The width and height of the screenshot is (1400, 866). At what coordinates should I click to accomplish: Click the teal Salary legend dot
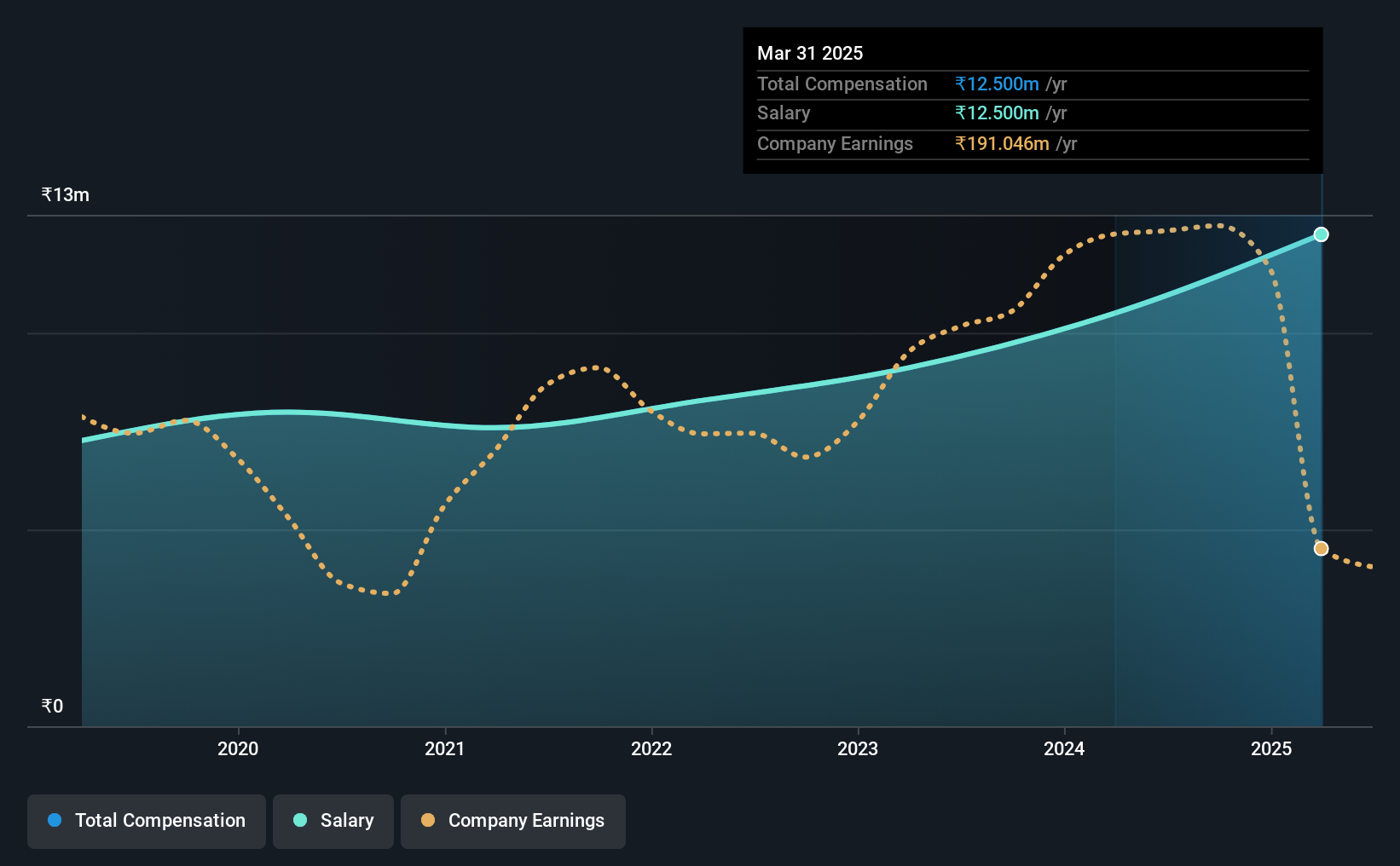[300, 820]
